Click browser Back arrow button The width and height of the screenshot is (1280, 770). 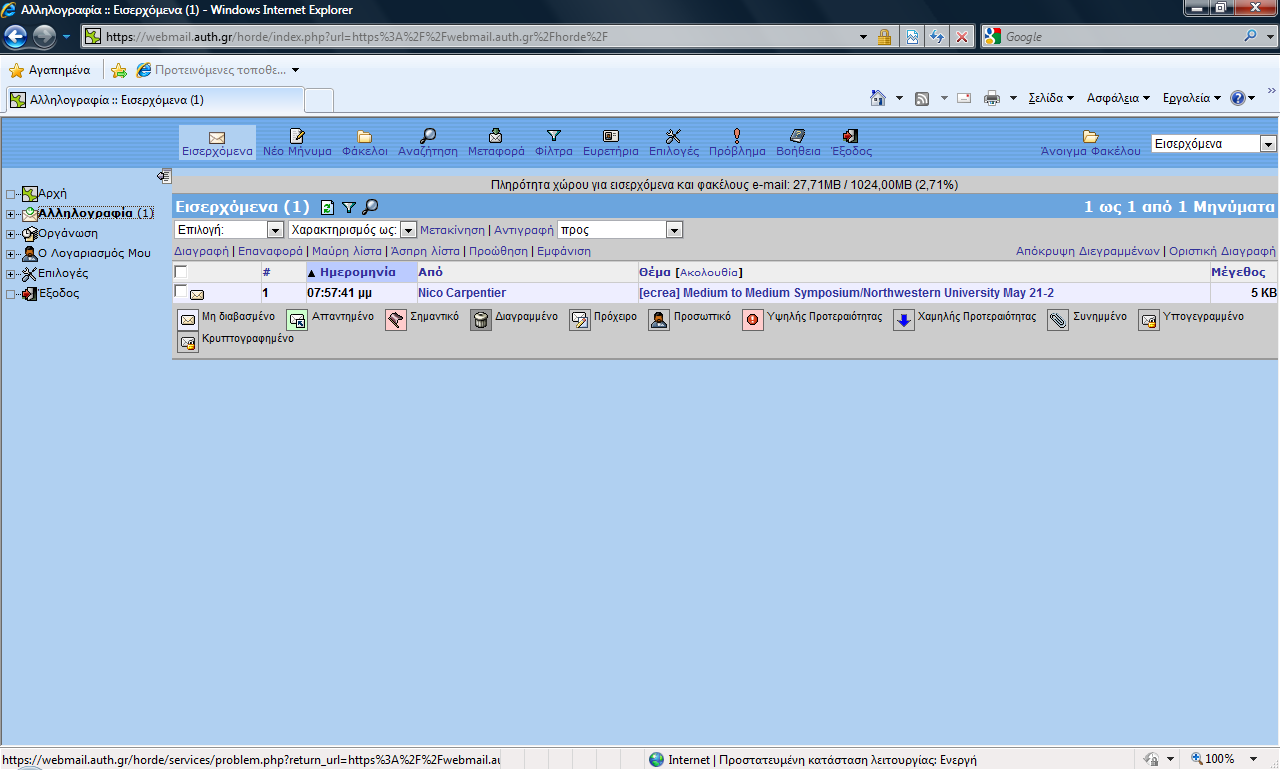pyautogui.click(x=16, y=37)
